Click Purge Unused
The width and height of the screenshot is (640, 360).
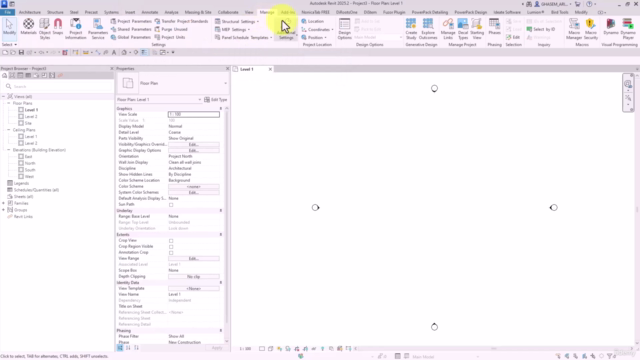(171, 29)
